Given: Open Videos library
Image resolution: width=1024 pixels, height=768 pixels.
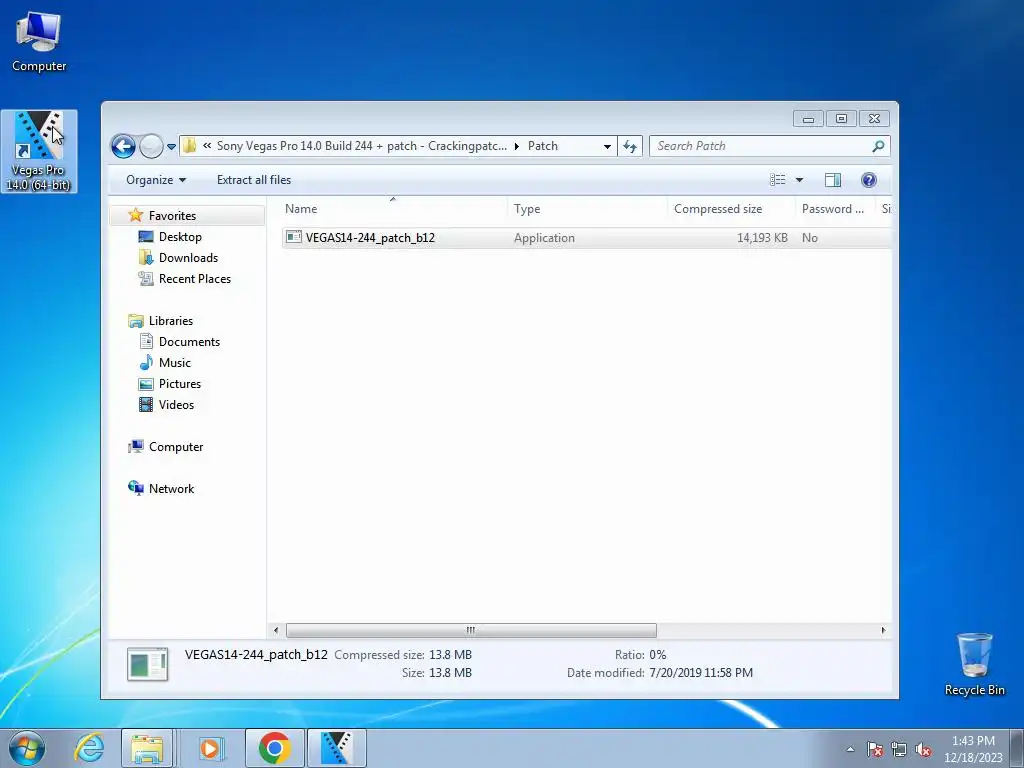Looking at the screenshot, I should pyautogui.click(x=176, y=404).
